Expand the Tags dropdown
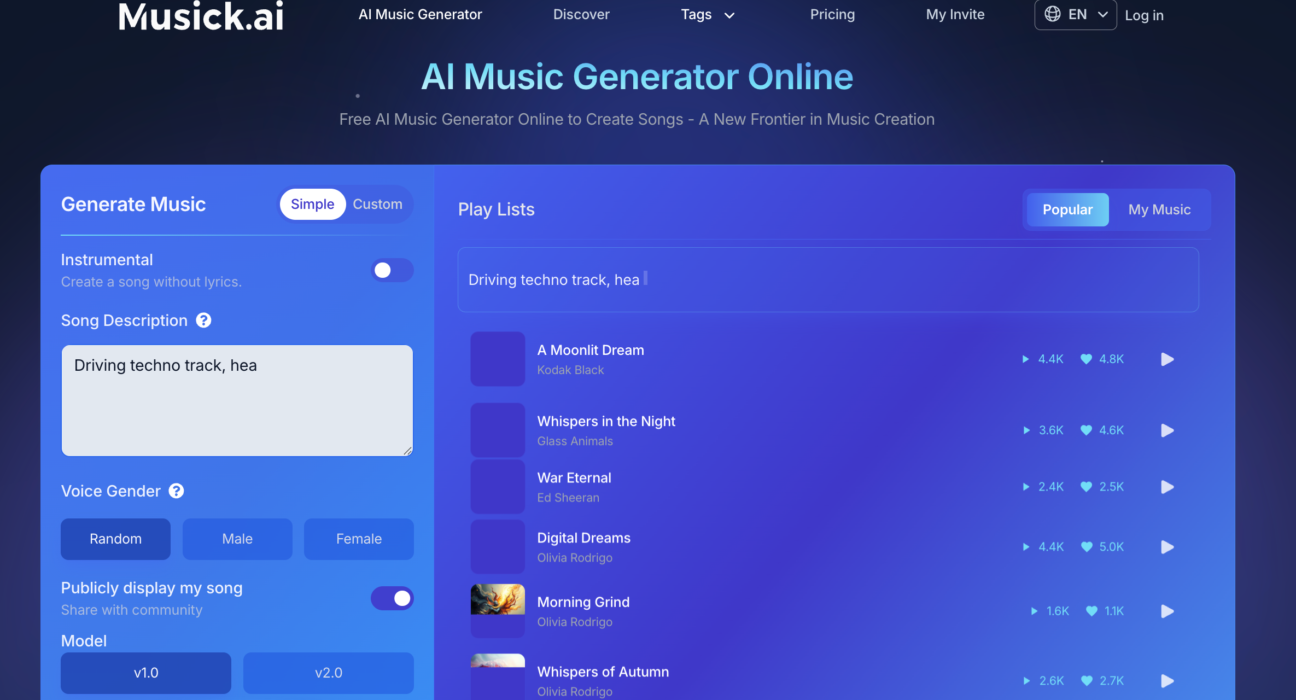The image size is (1296, 700). [707, 15]
